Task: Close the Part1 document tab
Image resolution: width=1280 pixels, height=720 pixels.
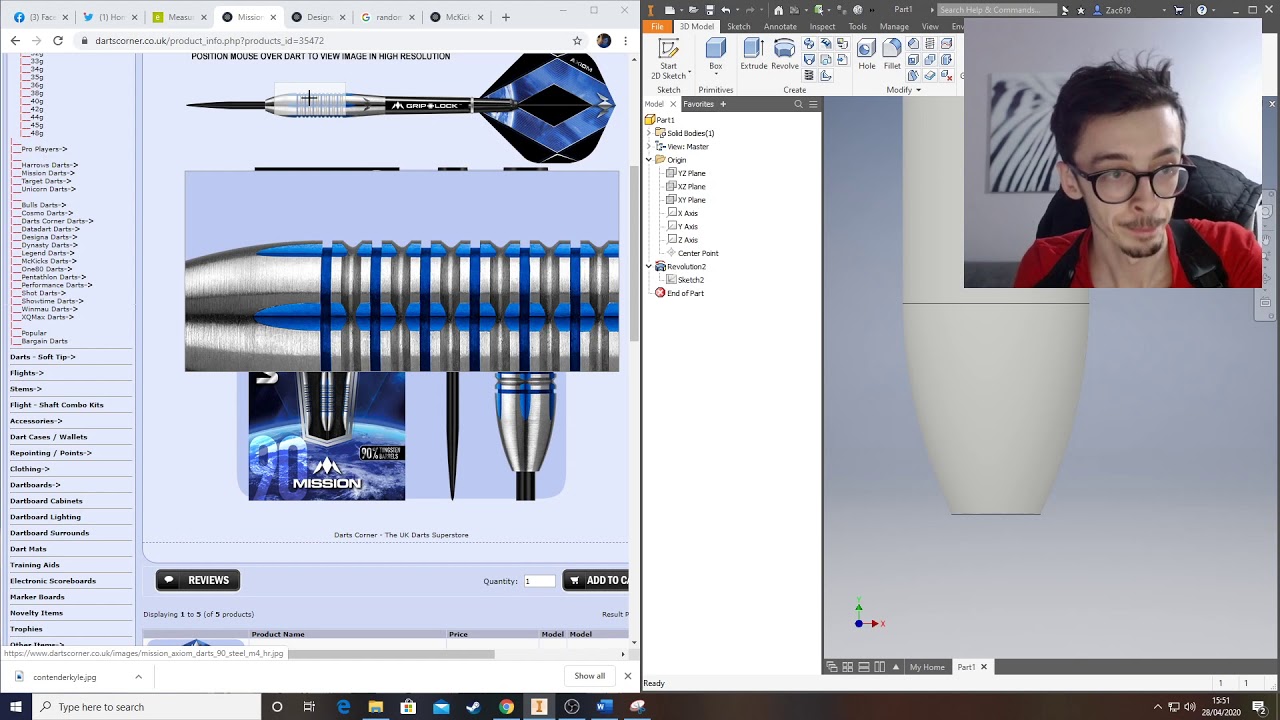Action: 983,667
